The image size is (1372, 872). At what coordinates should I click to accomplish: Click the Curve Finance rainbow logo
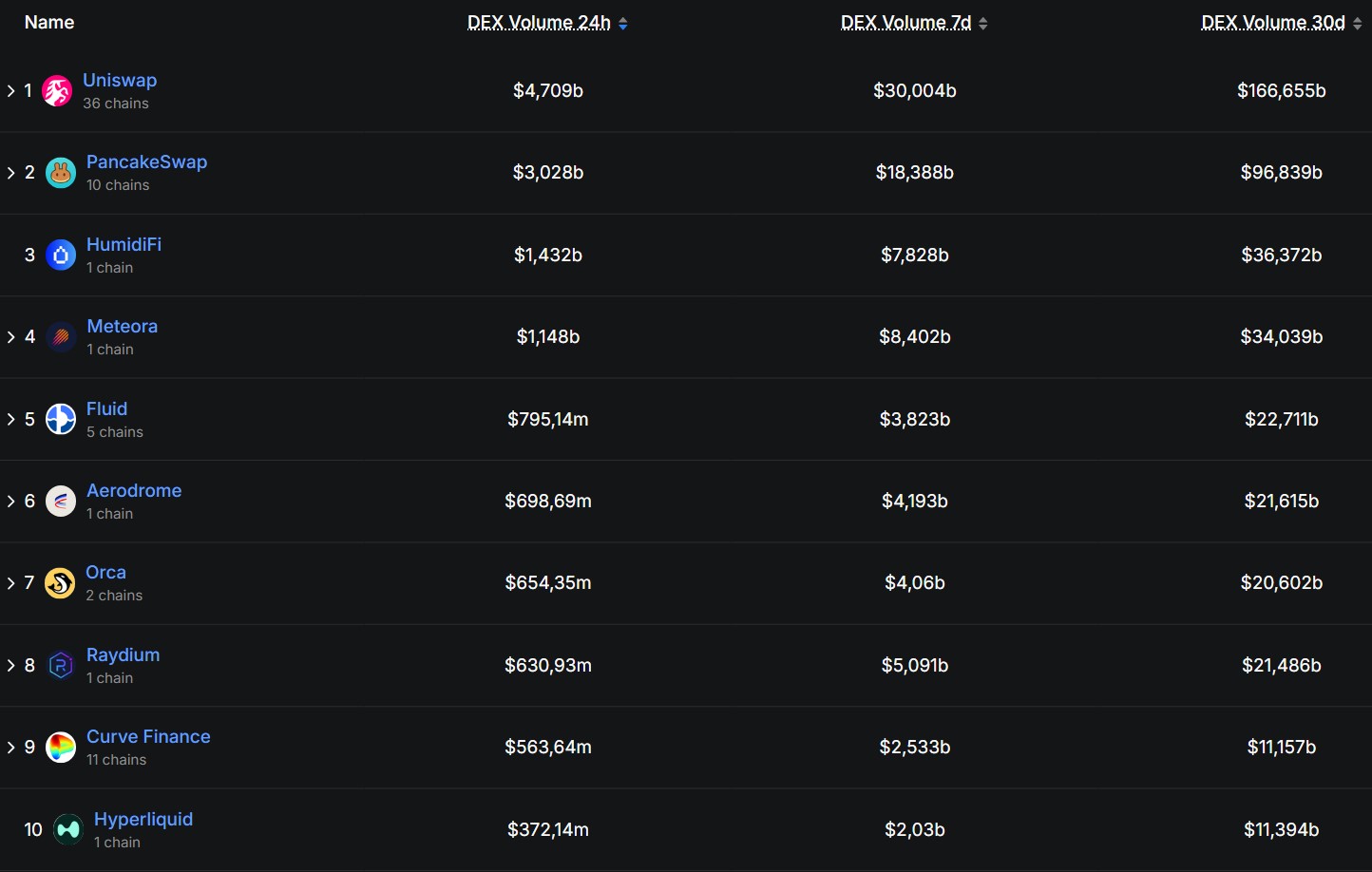coord(59,747)
